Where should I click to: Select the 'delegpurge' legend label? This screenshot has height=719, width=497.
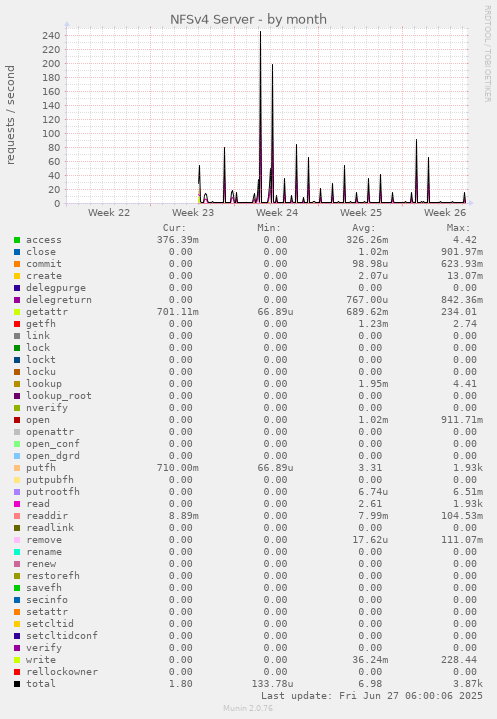coord(56,288)
